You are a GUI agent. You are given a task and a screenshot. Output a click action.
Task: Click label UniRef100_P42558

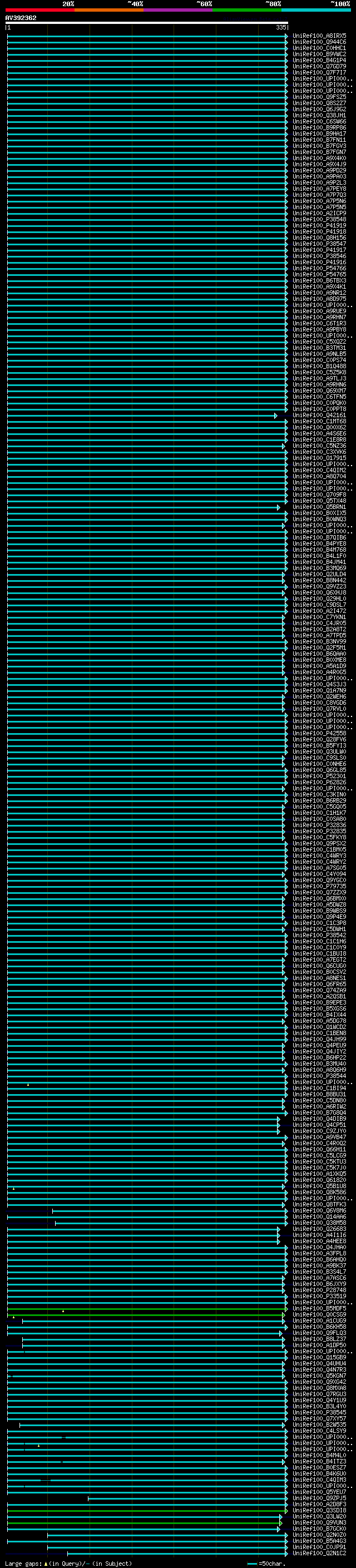click(319, 734)
